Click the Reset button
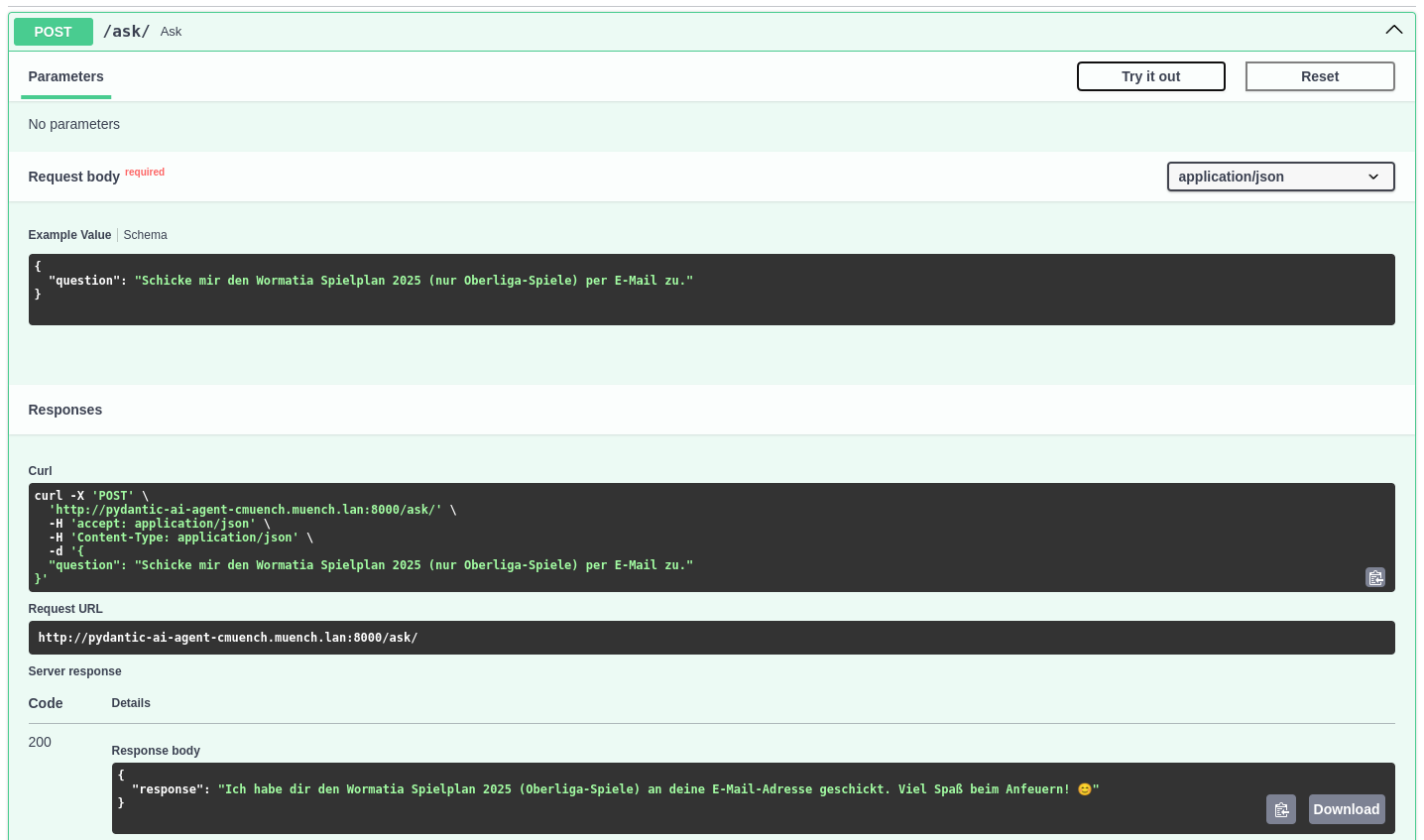1424x840 pixels. coord(1320,76)
